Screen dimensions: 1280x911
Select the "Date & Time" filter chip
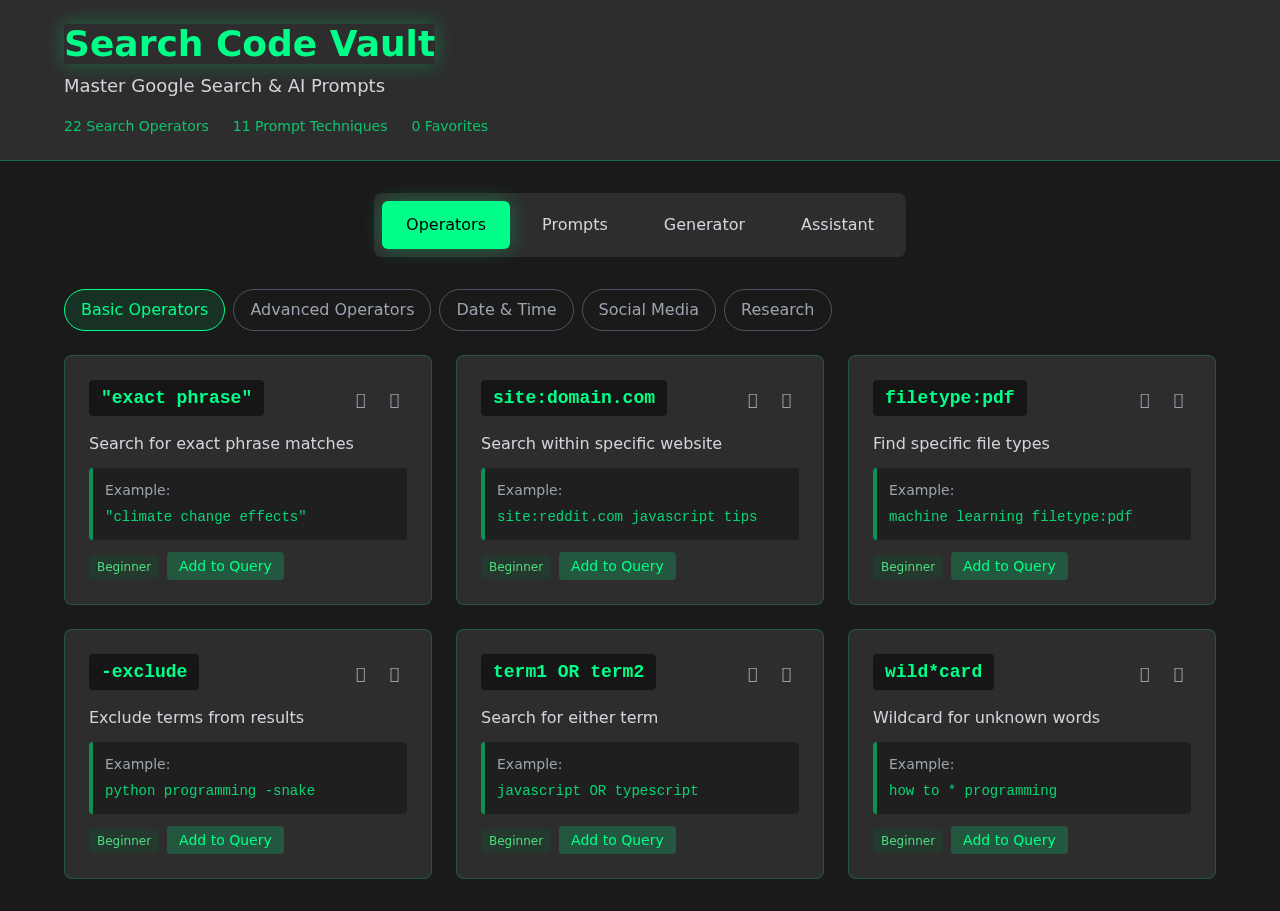[x=506, y=310]
